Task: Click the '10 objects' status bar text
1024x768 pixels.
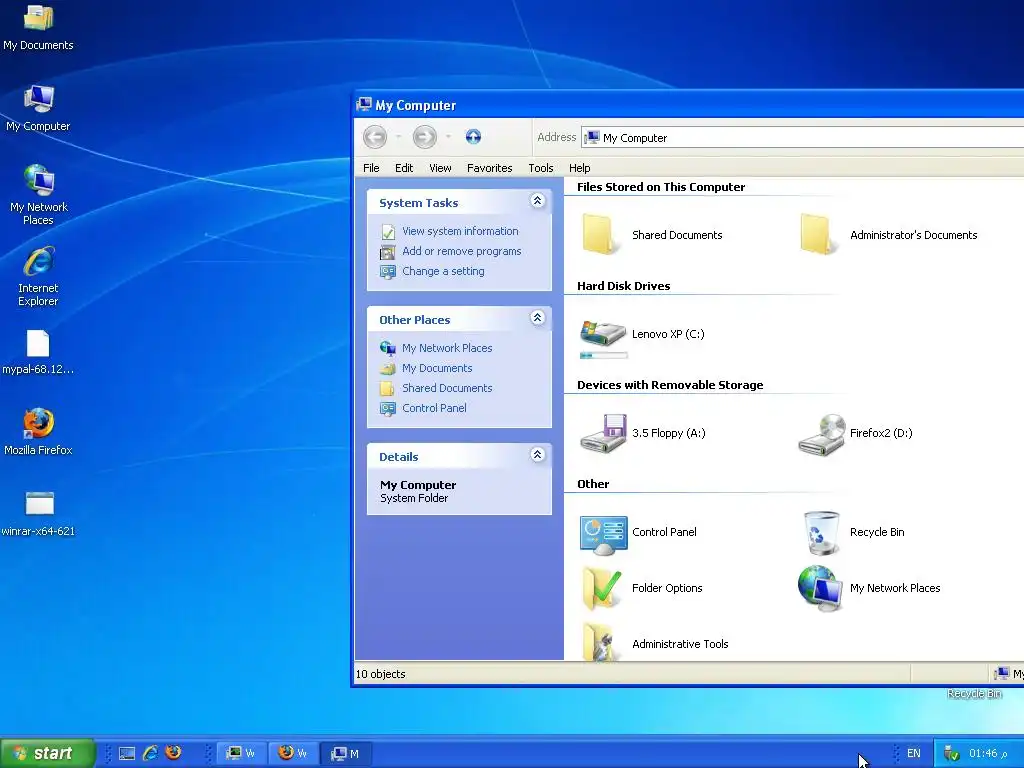Action: coord(380,674)
